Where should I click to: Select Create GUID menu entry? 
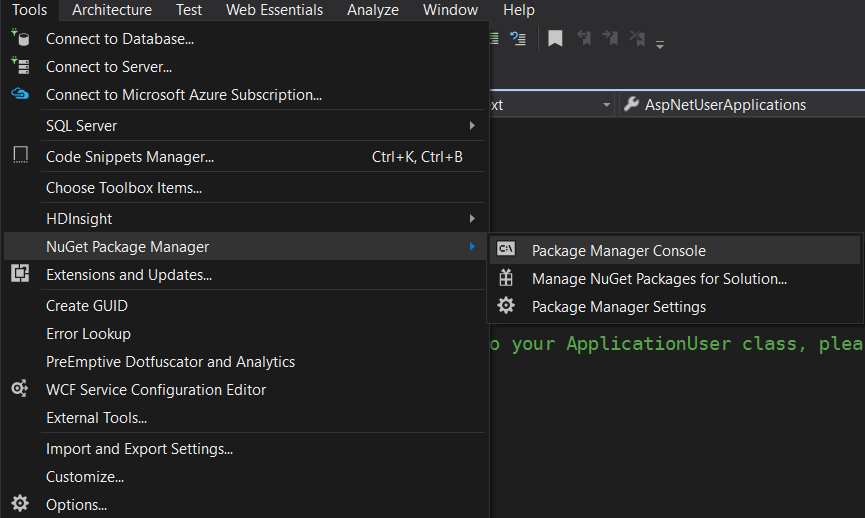(x=87, y=306)
